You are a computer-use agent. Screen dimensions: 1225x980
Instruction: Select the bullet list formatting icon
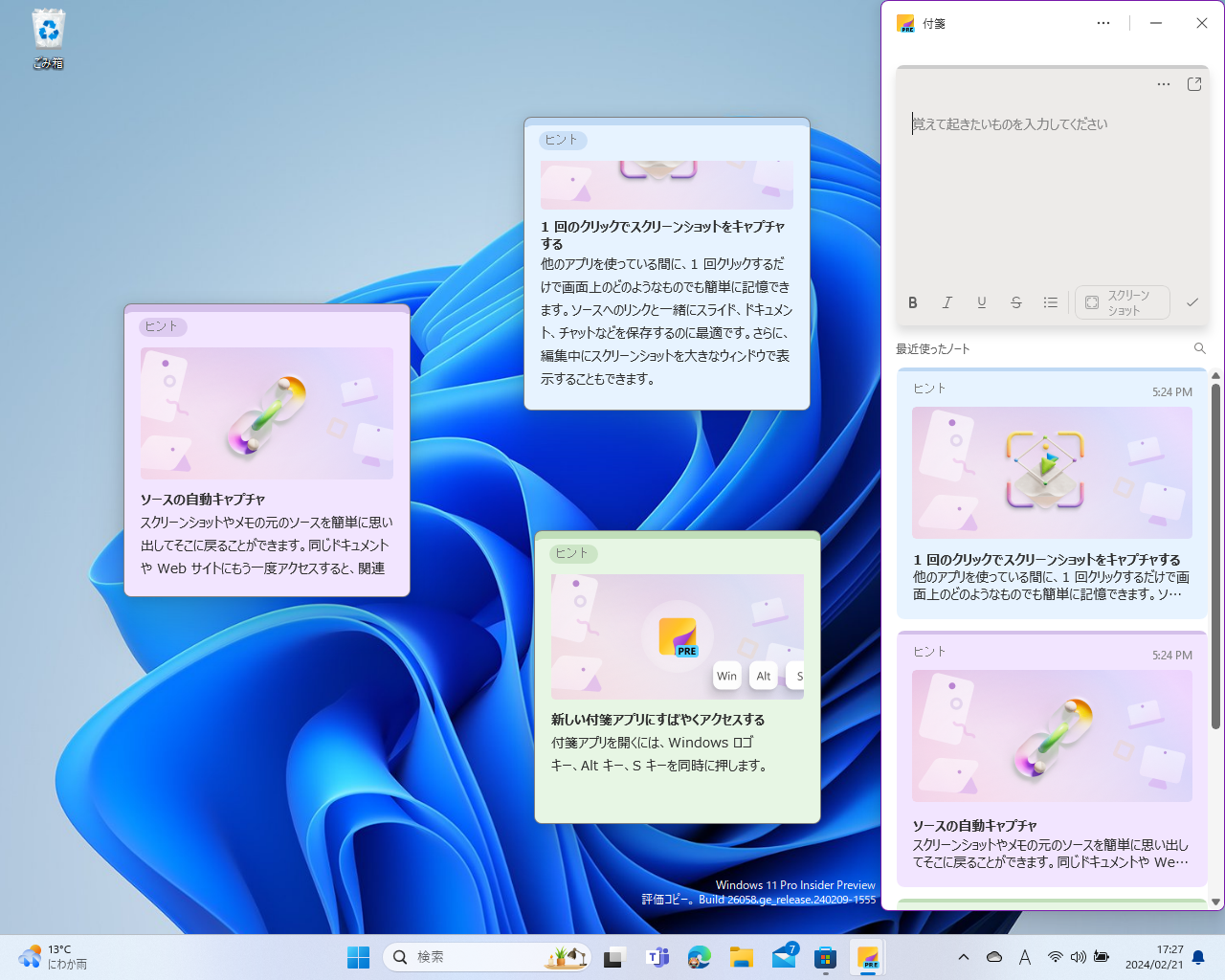(1050, 302)
